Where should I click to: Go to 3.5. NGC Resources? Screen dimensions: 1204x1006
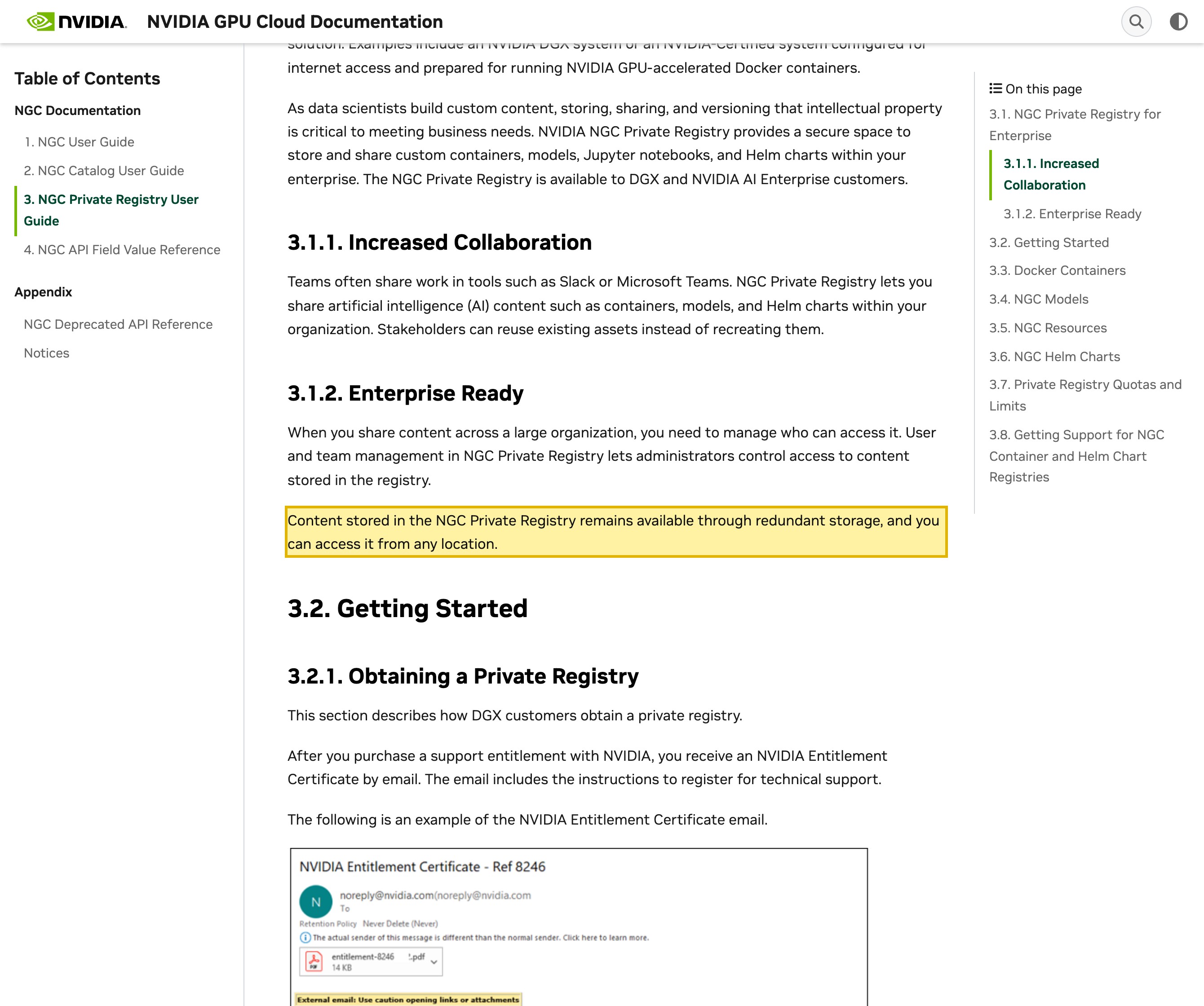click(x=1048, y=327)
